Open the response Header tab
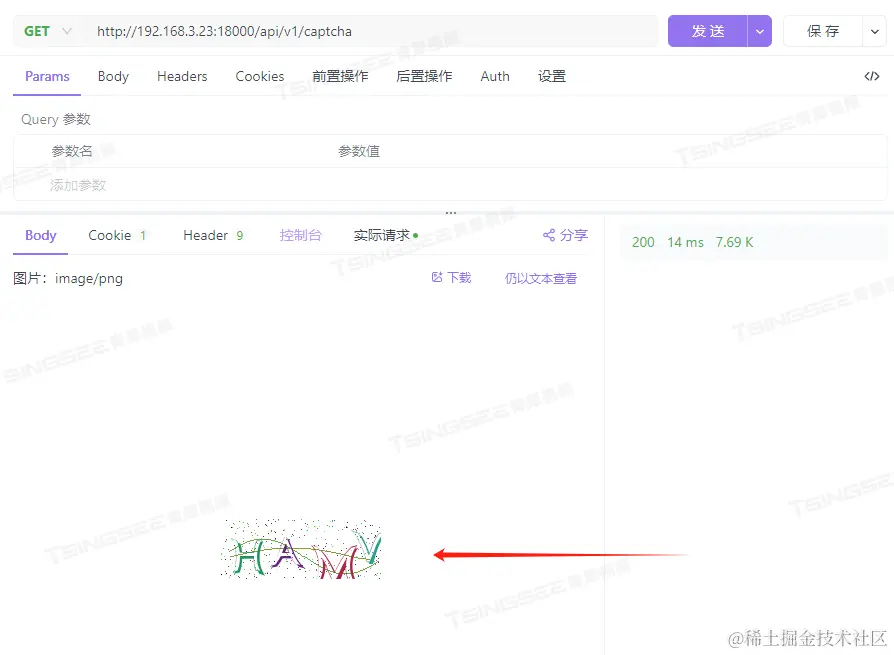This screenshot has height=655, width=894. coord(213,235)
